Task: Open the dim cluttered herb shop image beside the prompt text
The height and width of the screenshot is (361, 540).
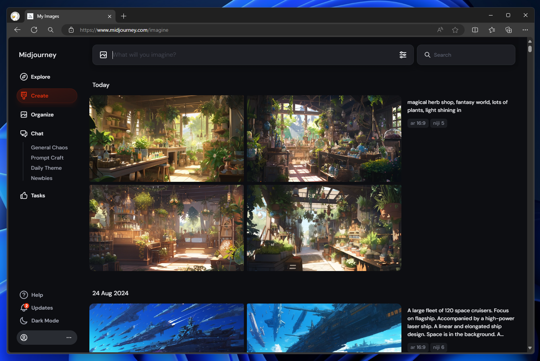Action: click(x=324, y=138)
